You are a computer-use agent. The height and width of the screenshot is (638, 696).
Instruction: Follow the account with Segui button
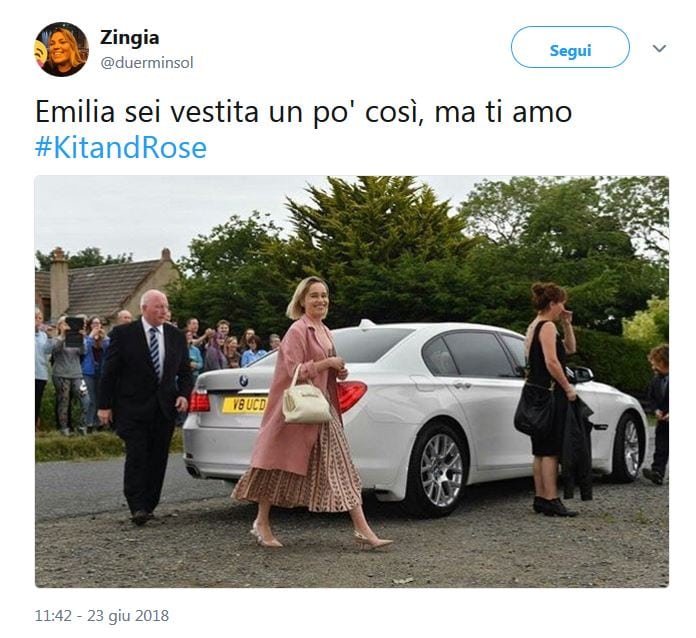click(x=570, y=47)
